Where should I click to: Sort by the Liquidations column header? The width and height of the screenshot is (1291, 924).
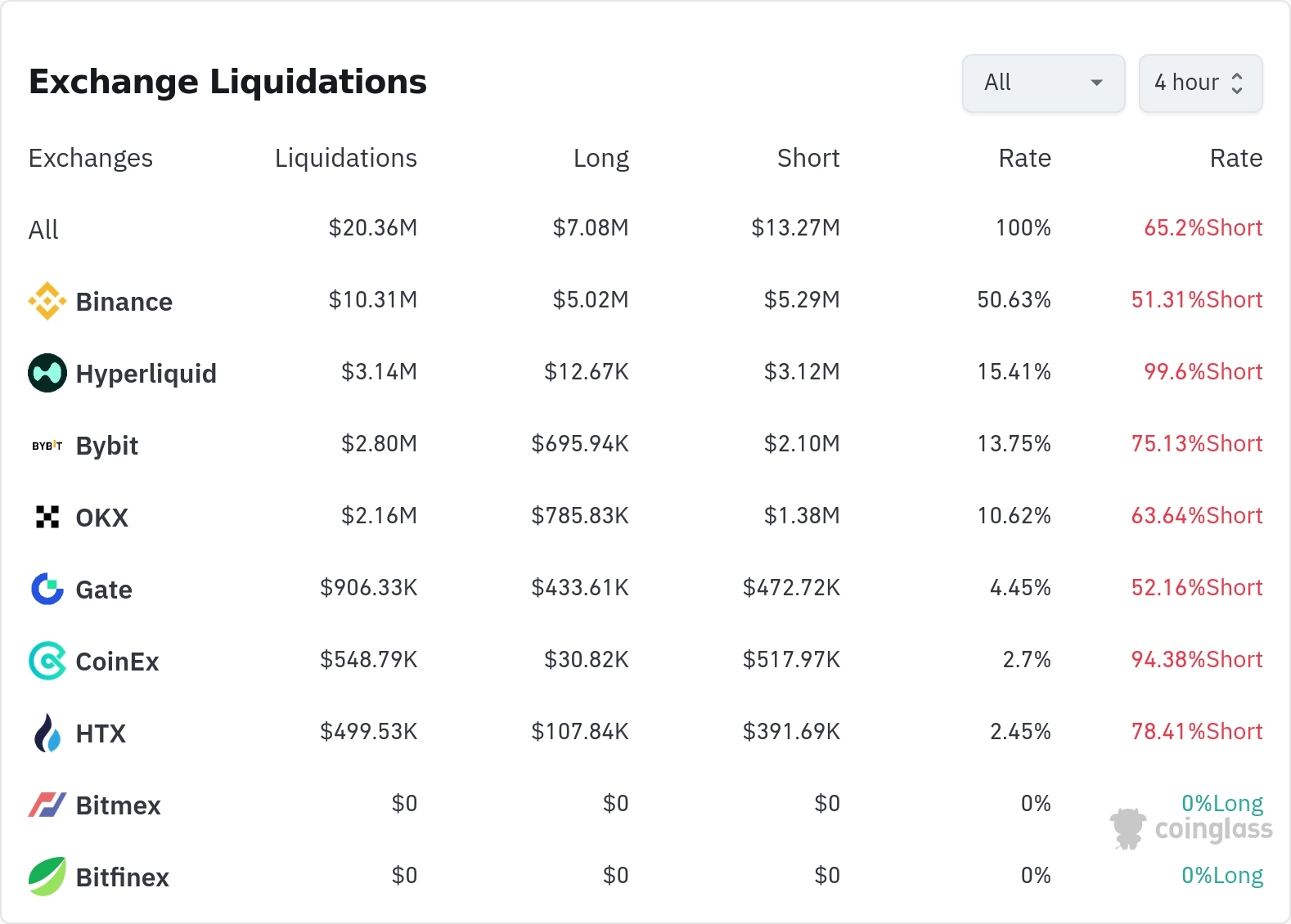coord(345,158)
